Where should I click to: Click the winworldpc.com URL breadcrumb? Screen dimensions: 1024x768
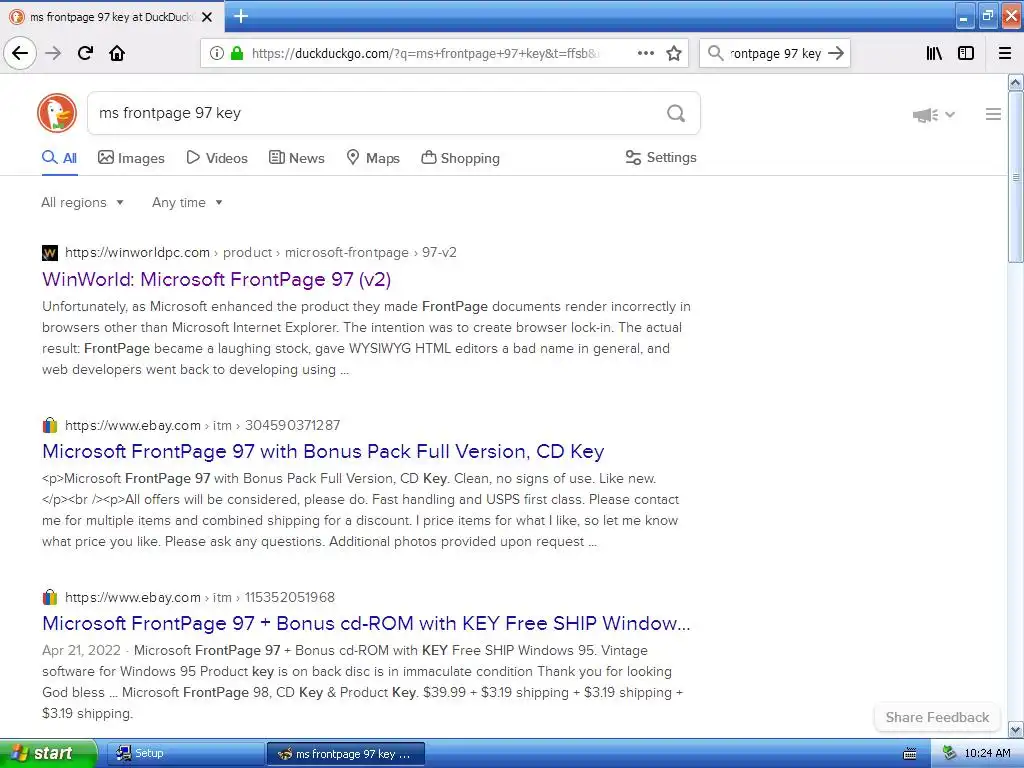261,253
